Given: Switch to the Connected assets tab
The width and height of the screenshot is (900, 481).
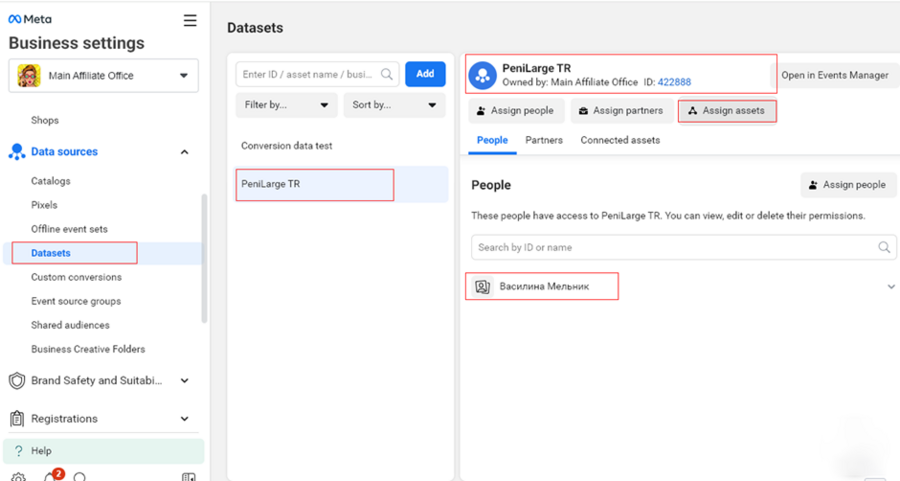Looking at the screenshot, I should 620,140.
